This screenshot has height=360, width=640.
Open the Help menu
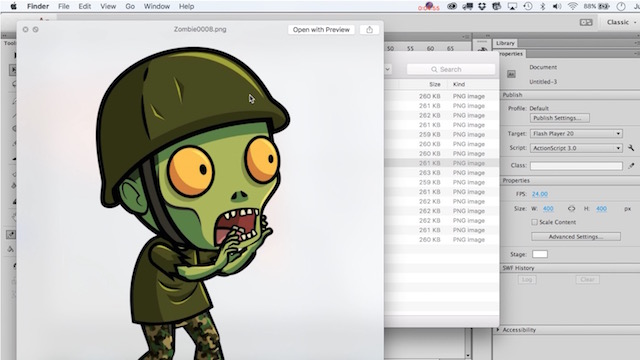(187, 6)
